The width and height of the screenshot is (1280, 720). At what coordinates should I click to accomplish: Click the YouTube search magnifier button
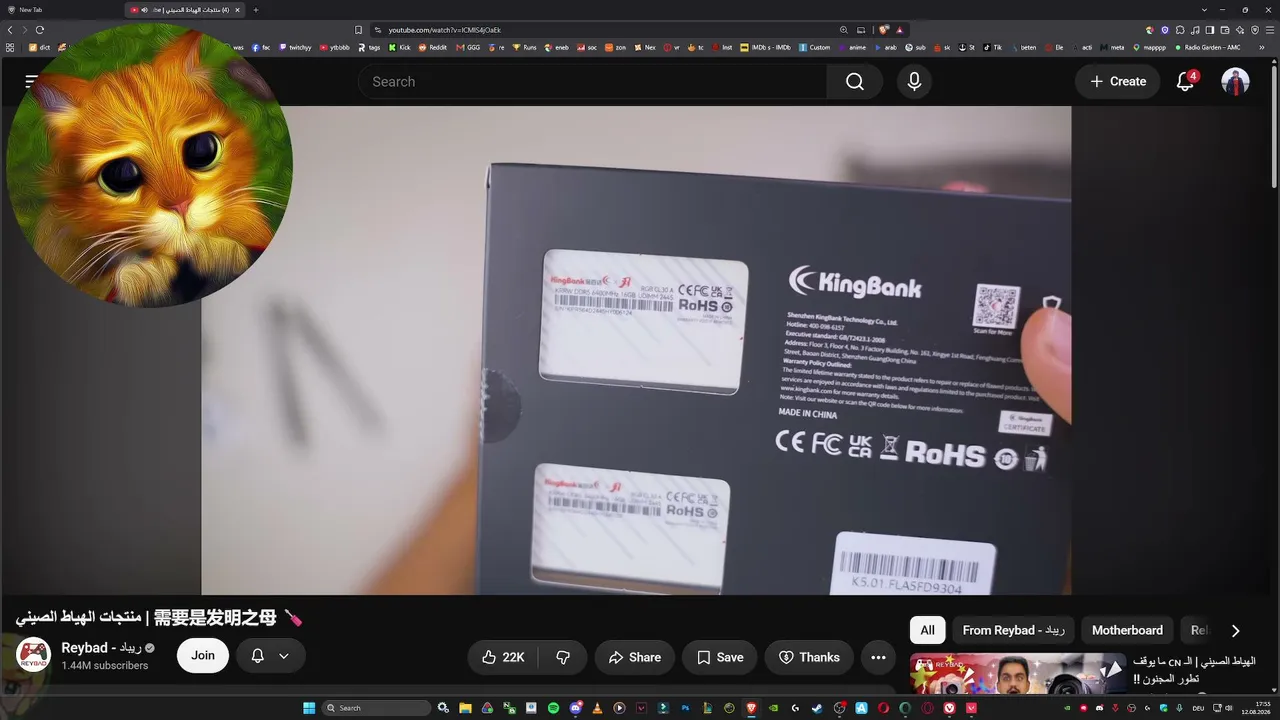[854, 82]
